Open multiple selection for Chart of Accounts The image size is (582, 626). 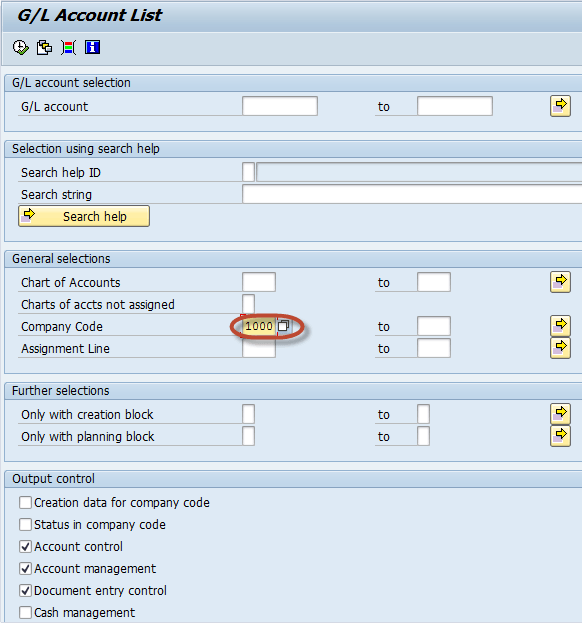(x=560, y=282)
